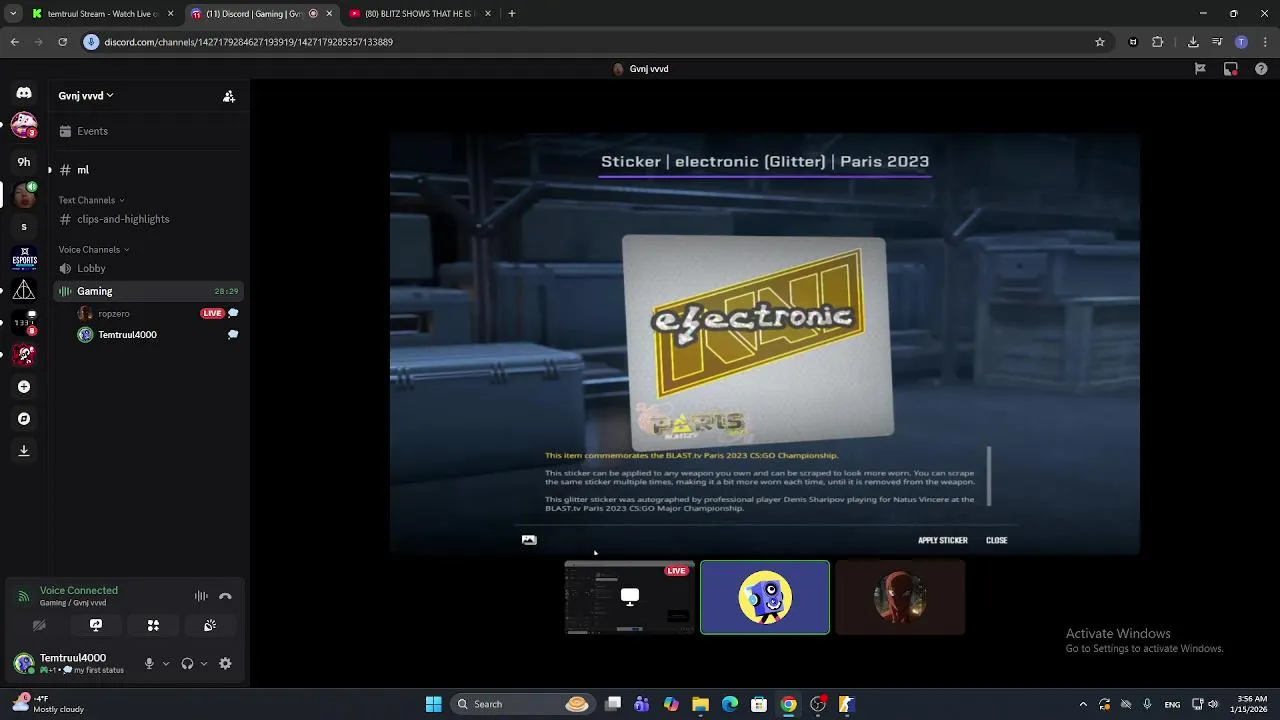
Task: Open the ml text channel
Action: click(150, 170)
